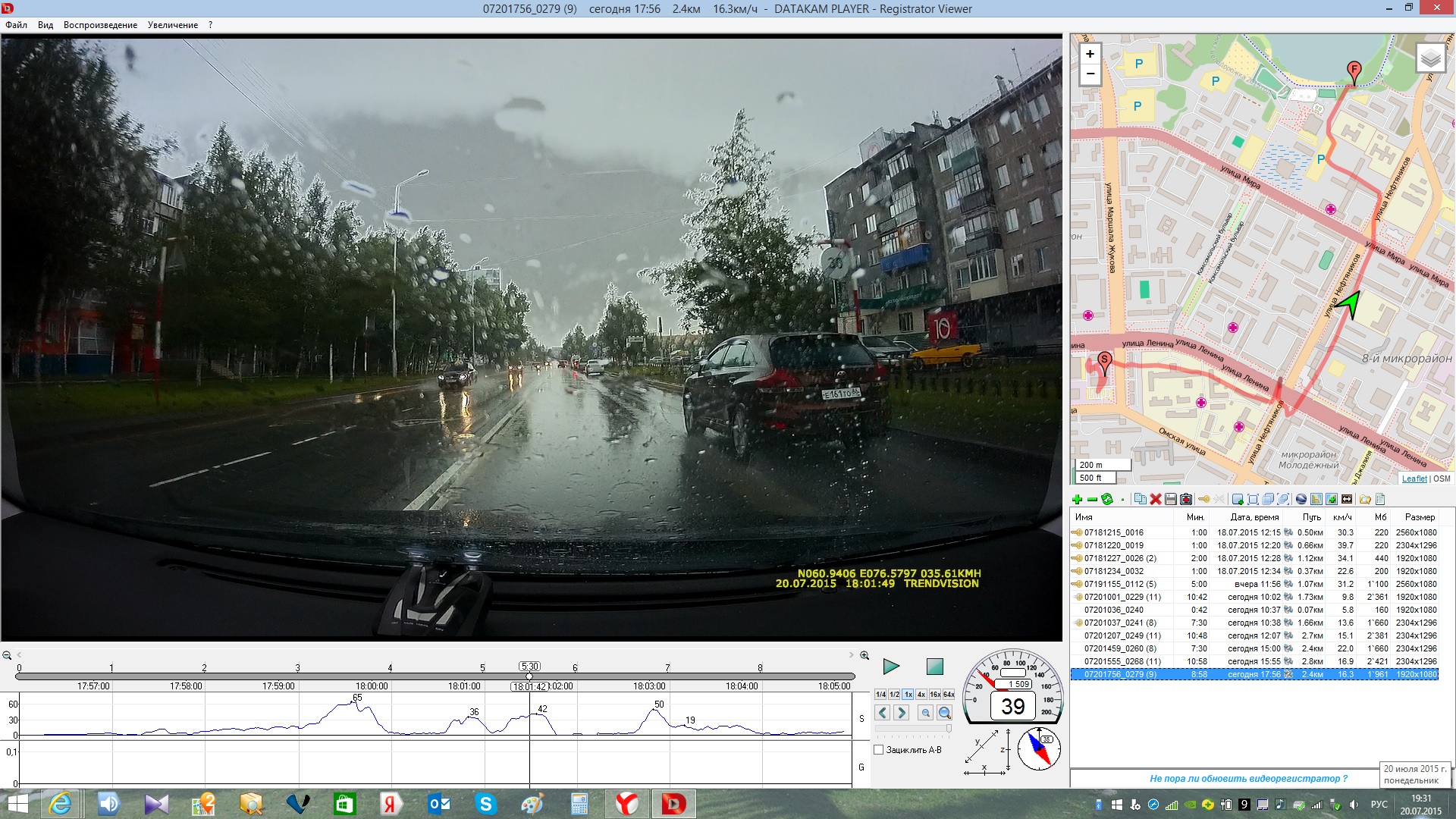Click the green plus add-files icon
1456x819 pixels.
tap(1077, 499)
